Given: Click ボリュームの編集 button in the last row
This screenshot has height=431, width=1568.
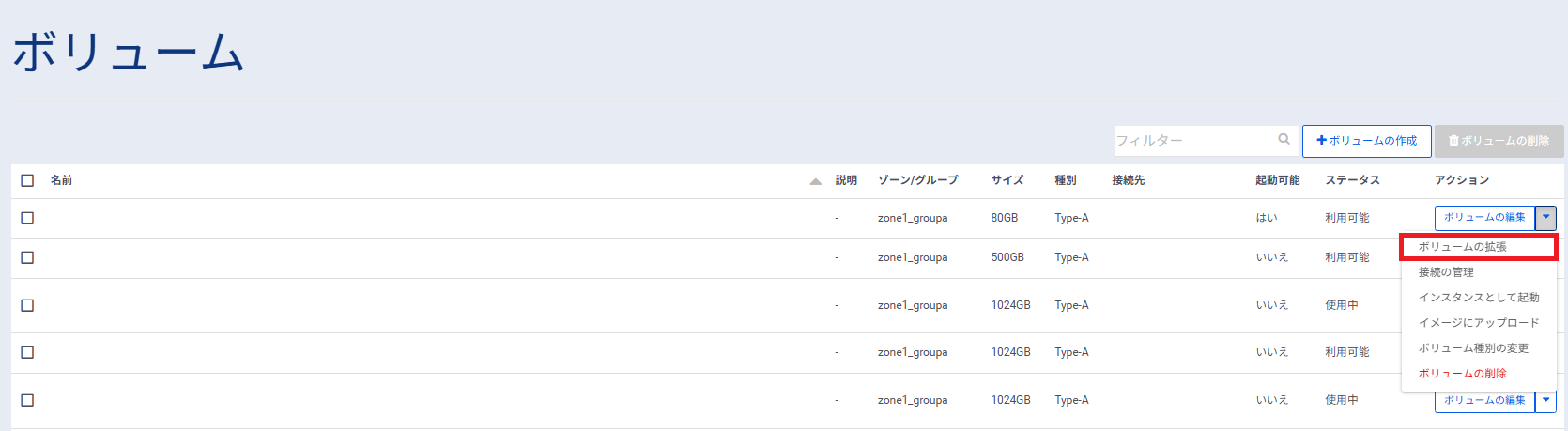Looking at the screenshot, I should coord(1484,401).
